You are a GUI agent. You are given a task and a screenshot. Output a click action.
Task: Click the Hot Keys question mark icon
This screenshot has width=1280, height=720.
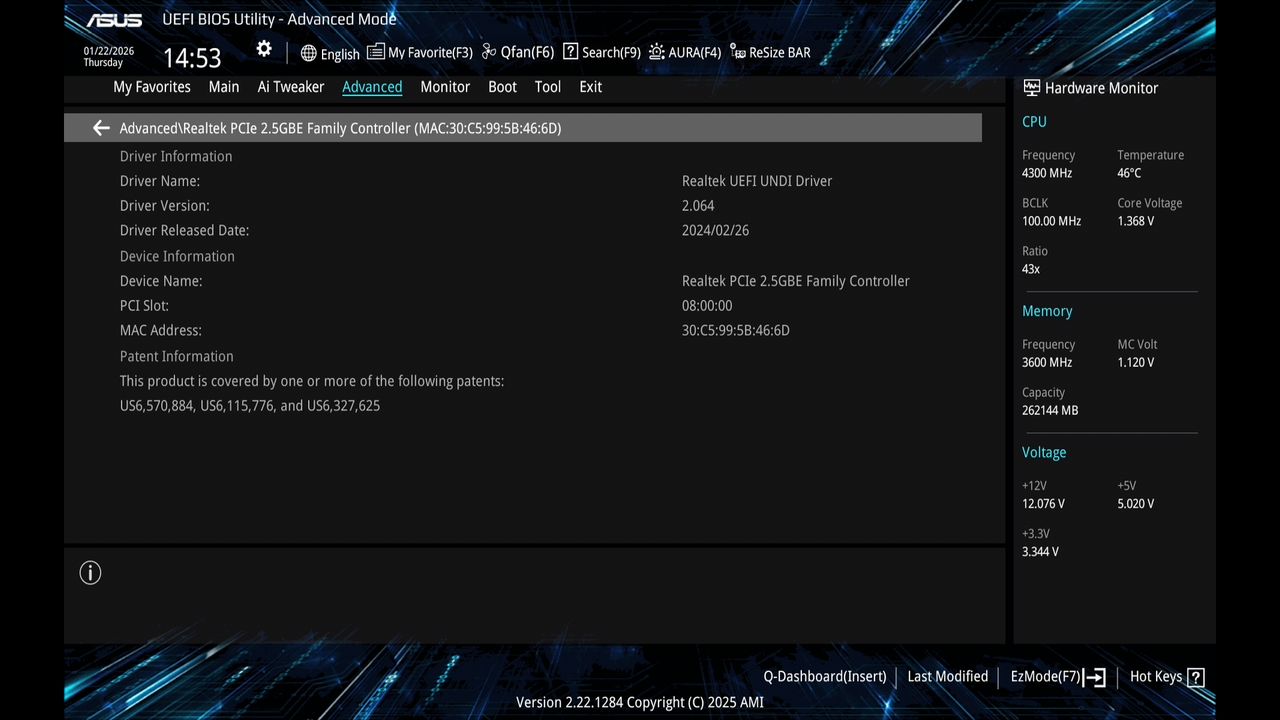coord(1198,676)
